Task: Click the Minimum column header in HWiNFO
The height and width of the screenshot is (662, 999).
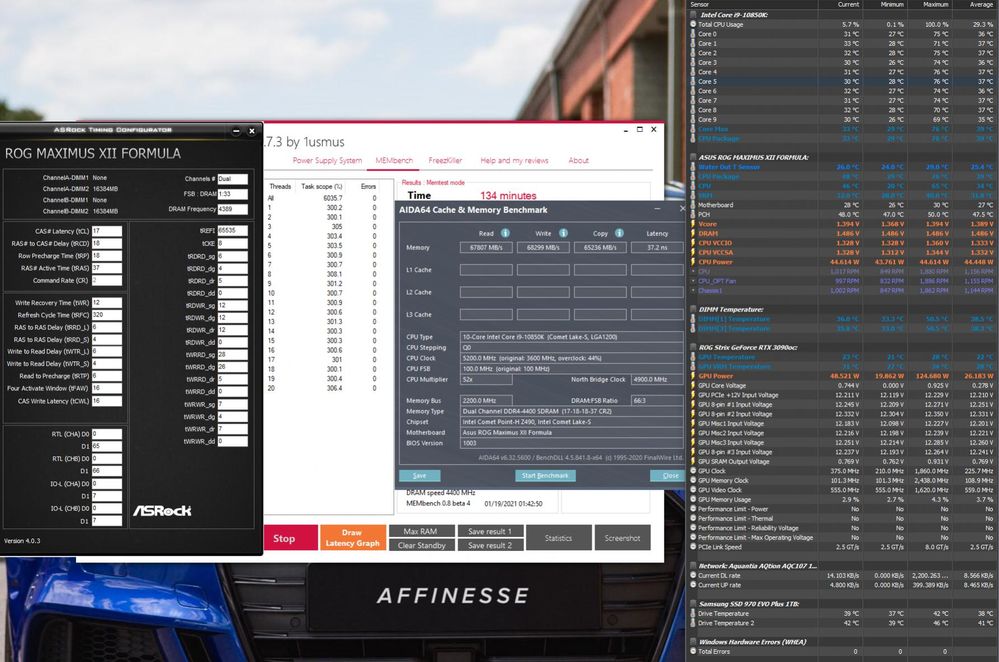Action: (892, 4)
